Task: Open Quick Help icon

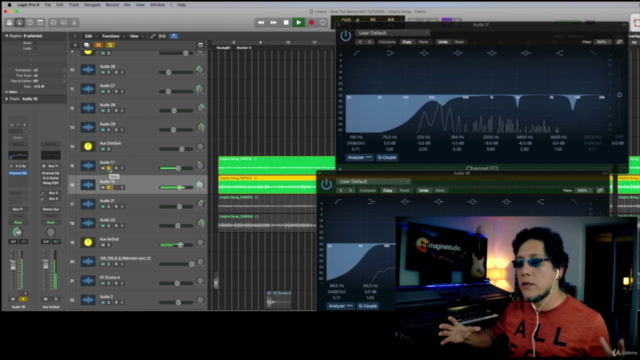Action: point(30,22)
